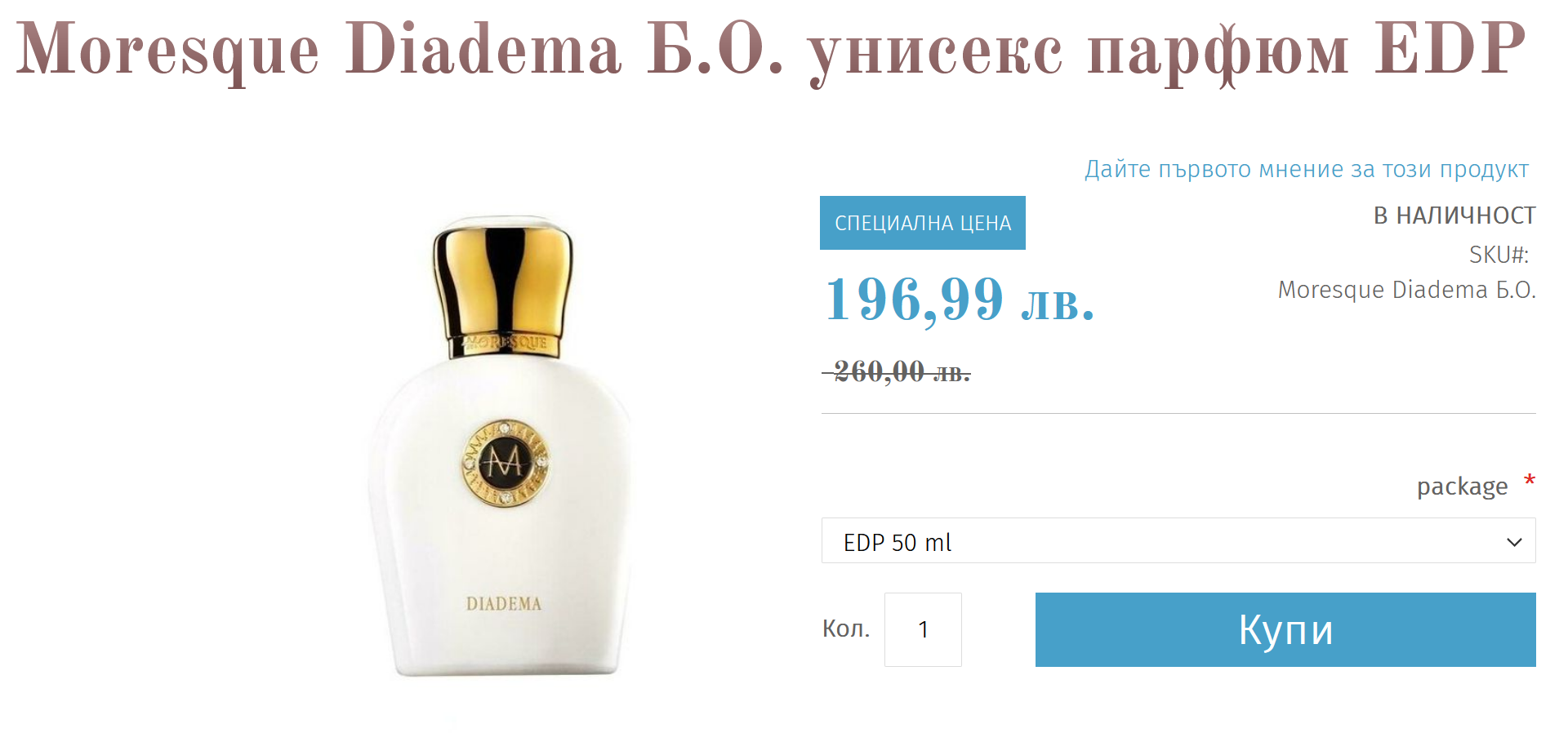Click the gold cap of the bottle image
The height and width of the screenshot is (733, 1568).
(x=503, y=286)
